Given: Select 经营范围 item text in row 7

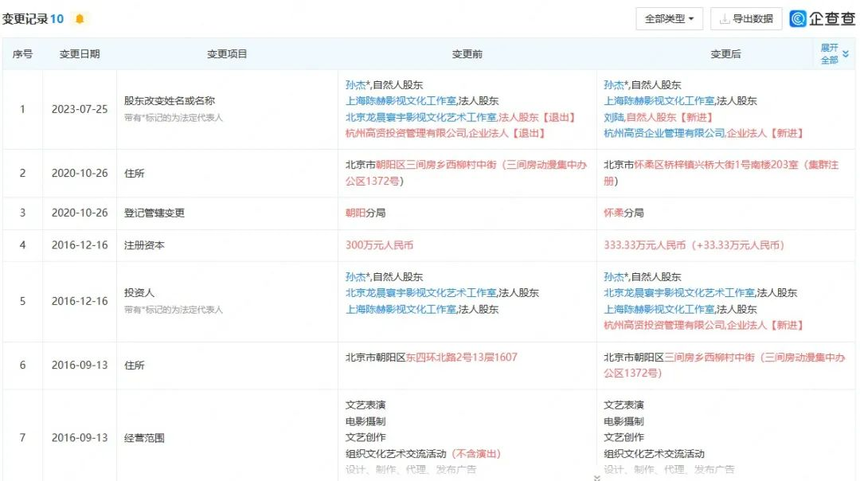Looking at the screenshot, I should [144, 438].
